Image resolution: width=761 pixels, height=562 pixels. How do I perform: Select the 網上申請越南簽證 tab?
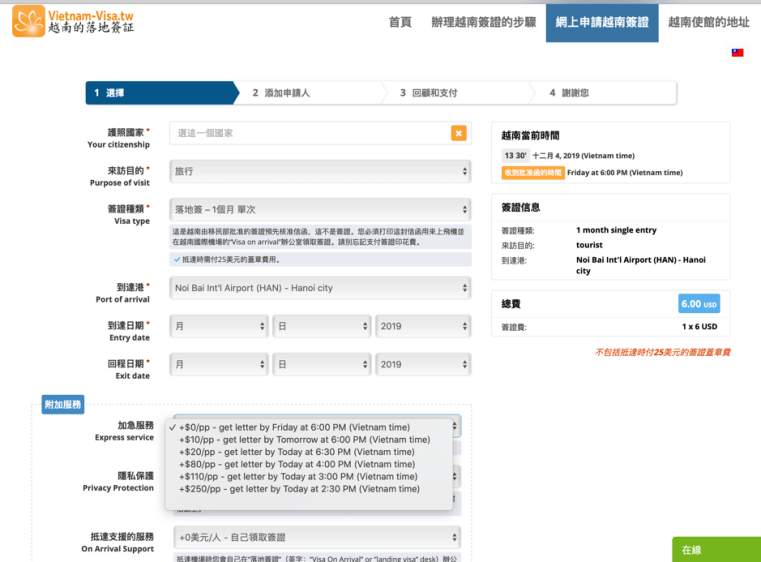(x=601, y=22)
